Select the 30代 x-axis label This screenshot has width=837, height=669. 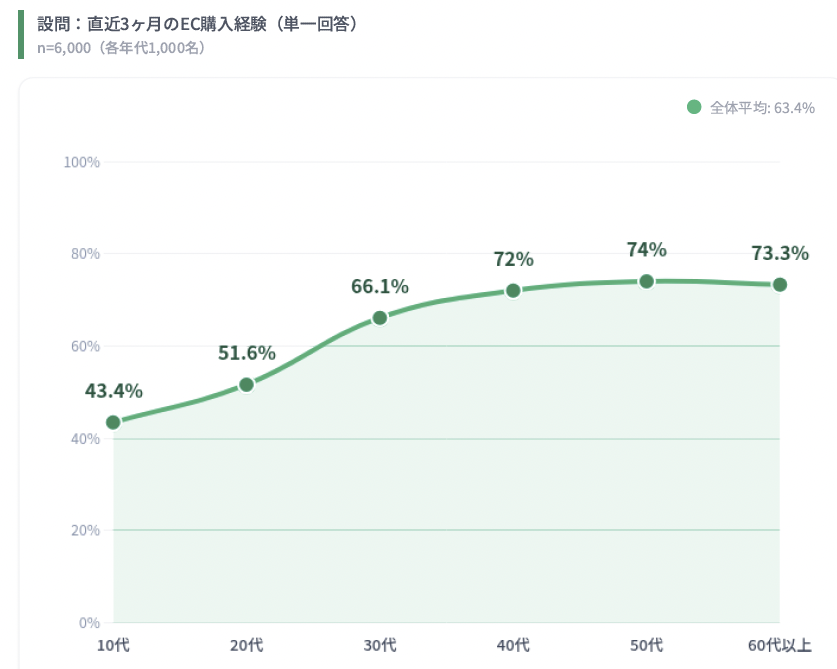(x=380, y=644)
